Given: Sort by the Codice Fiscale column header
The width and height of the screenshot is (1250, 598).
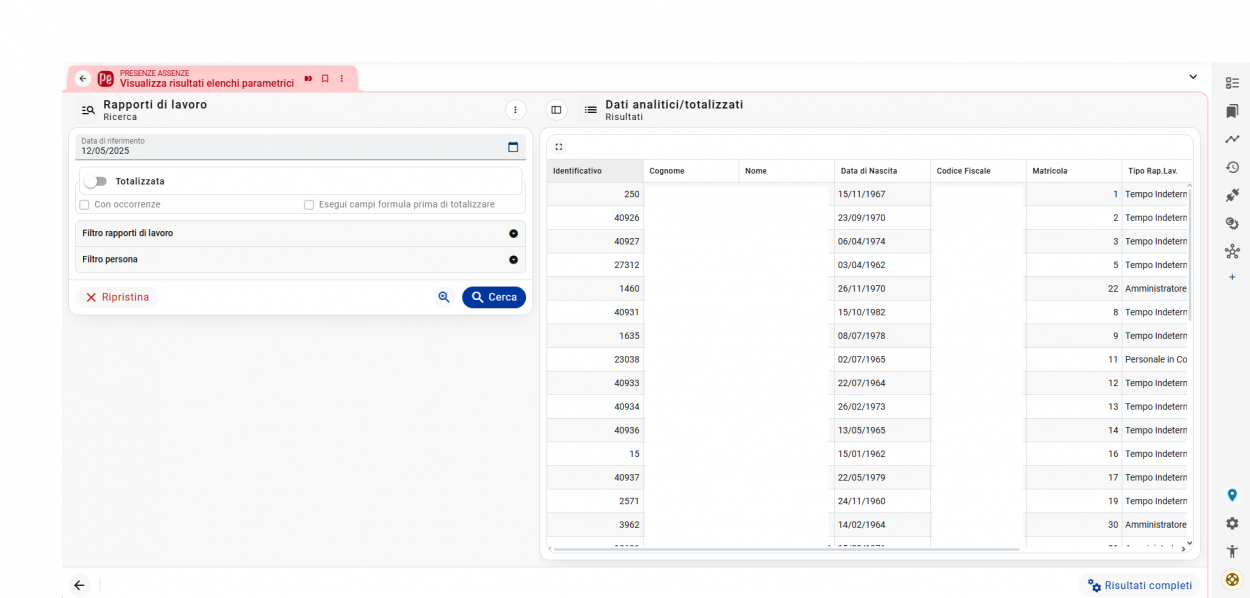Looking at the screenshot, I should pos(978,171).
